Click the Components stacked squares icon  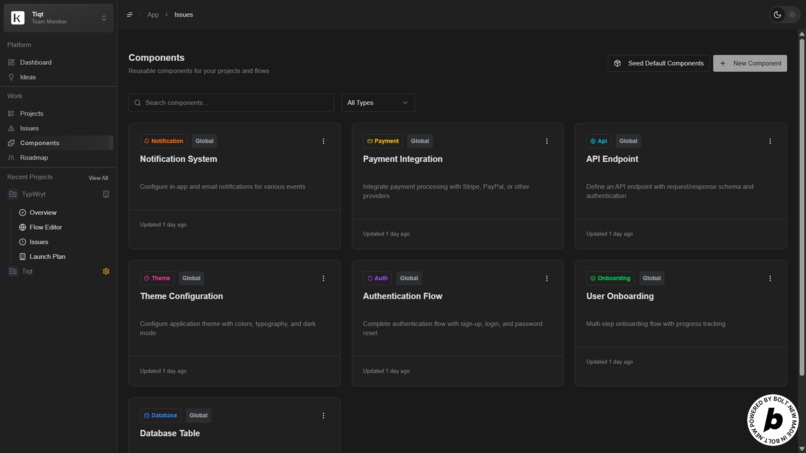click(11, 143)
